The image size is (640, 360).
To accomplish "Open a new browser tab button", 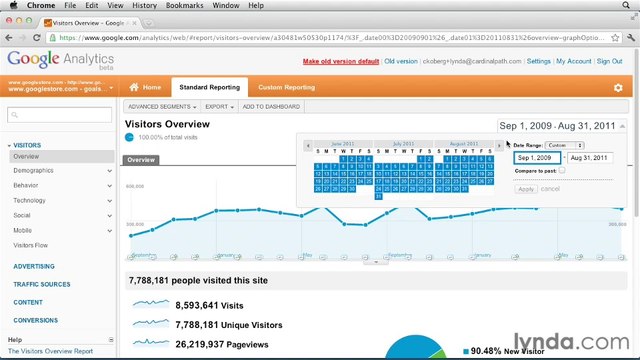I will click(149, 23).
